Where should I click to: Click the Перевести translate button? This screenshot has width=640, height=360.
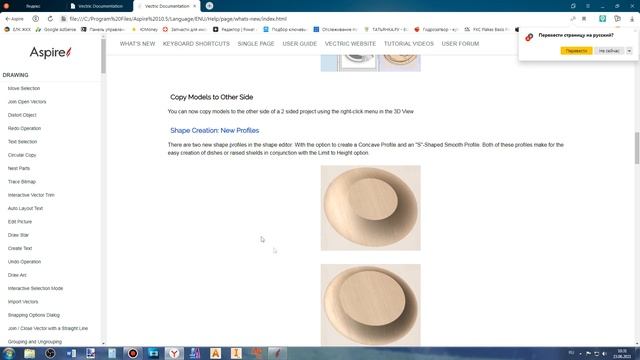(x=576, y=51)
